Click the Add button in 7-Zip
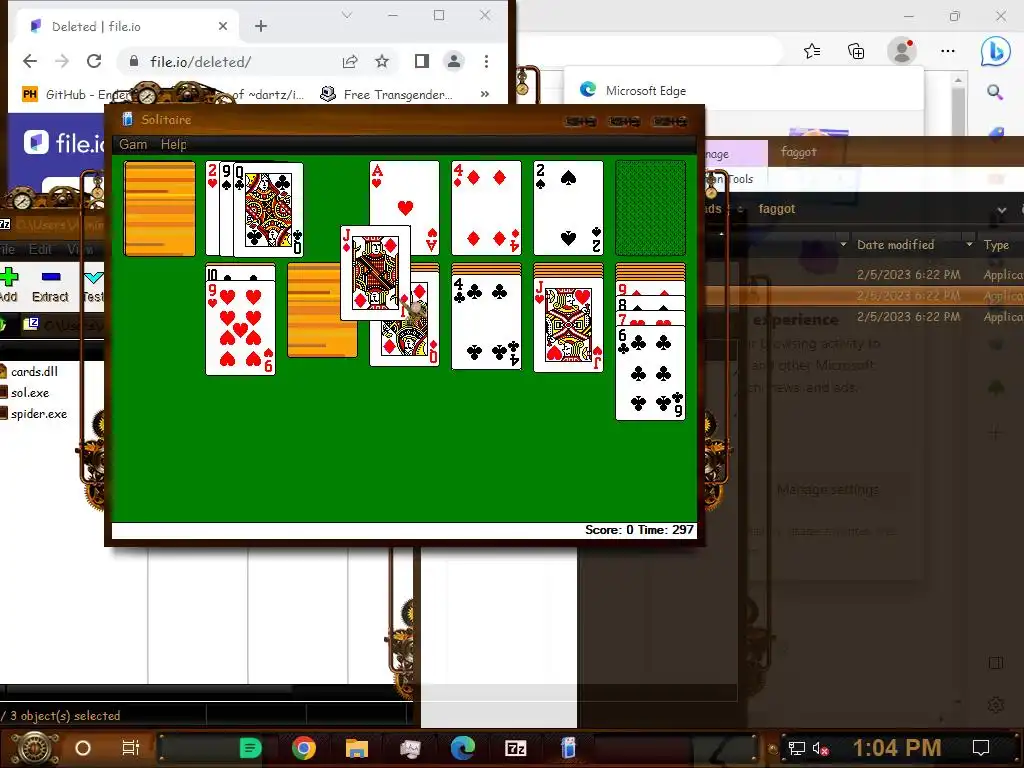 (x=9, y=285)
